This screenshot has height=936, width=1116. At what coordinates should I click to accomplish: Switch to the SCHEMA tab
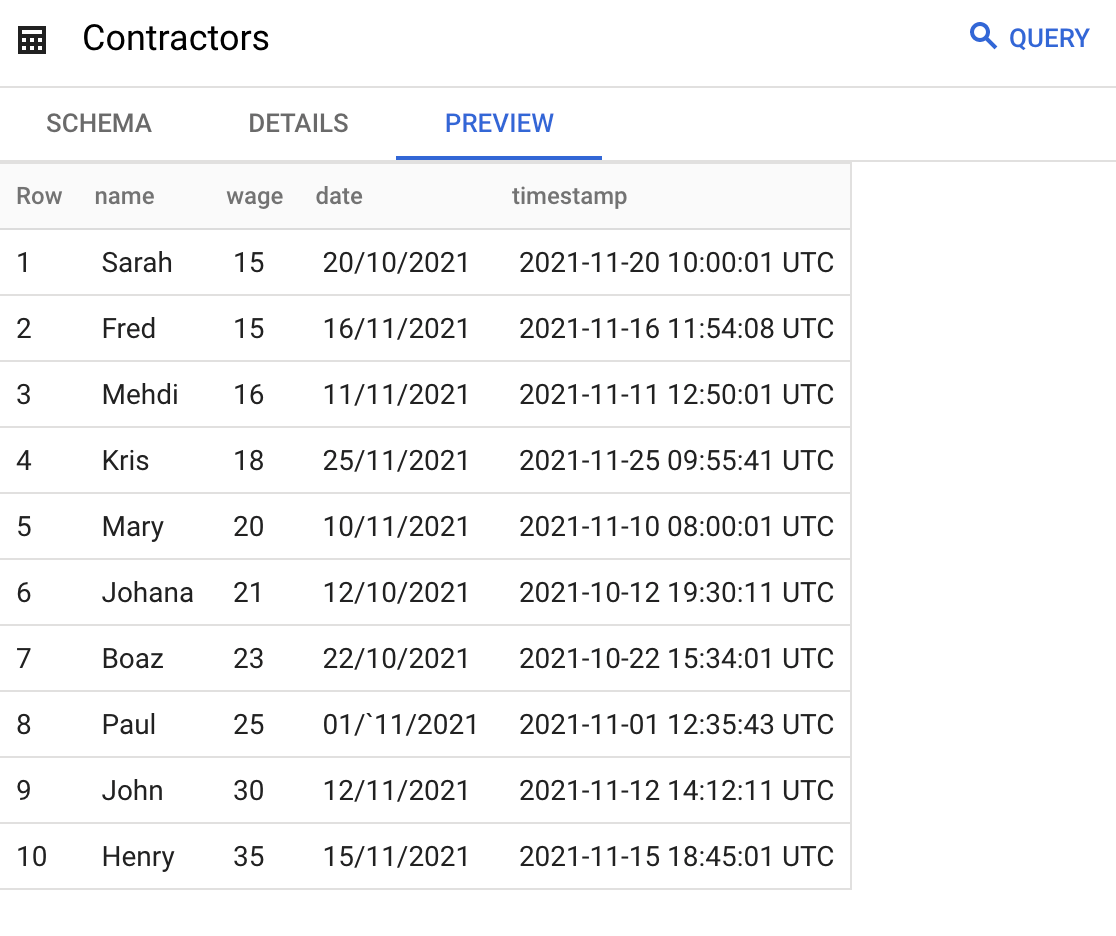click(98, 123)
